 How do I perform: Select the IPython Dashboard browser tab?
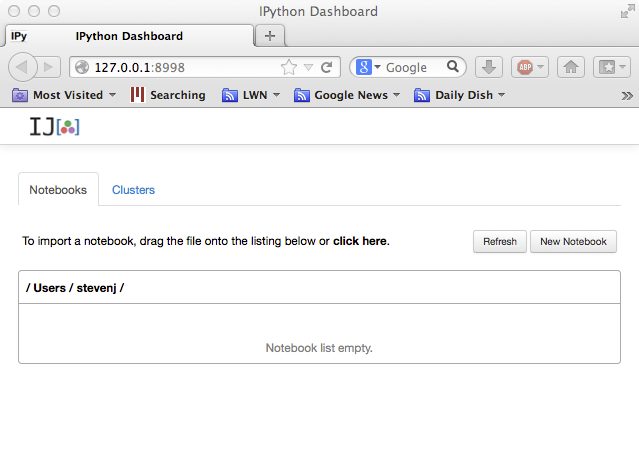pyautogui.click(x=129, y=36)
